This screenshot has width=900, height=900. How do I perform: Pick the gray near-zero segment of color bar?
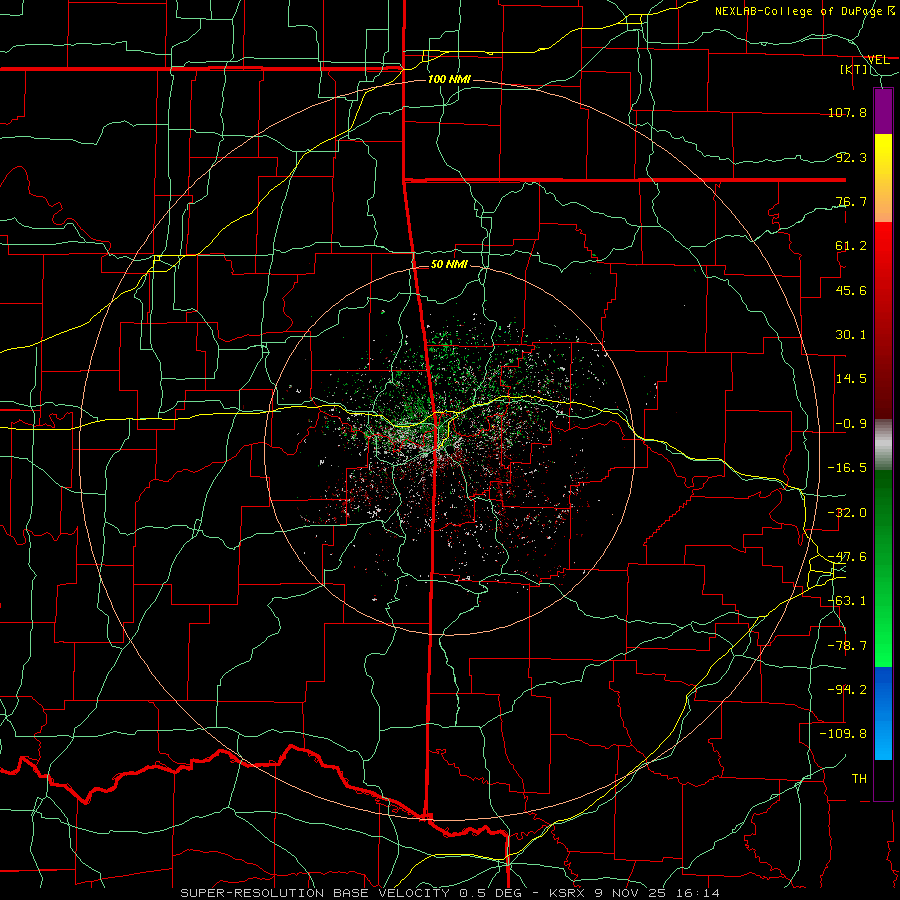click(x=883, y=445)
